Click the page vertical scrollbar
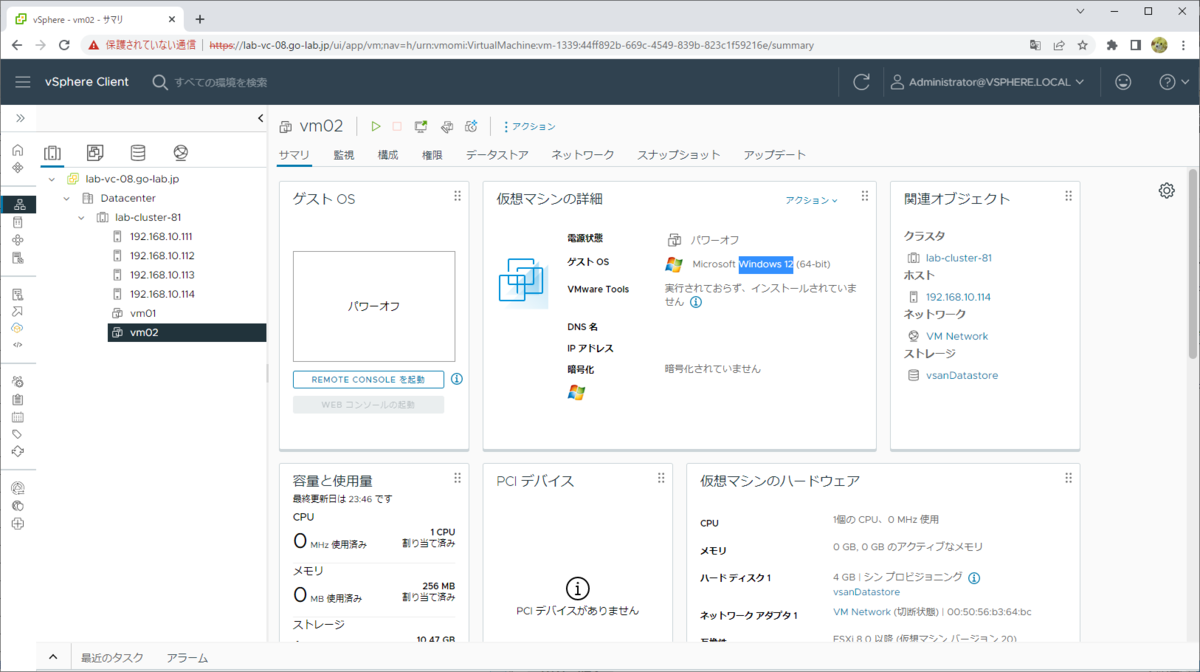 [1193, 265]
